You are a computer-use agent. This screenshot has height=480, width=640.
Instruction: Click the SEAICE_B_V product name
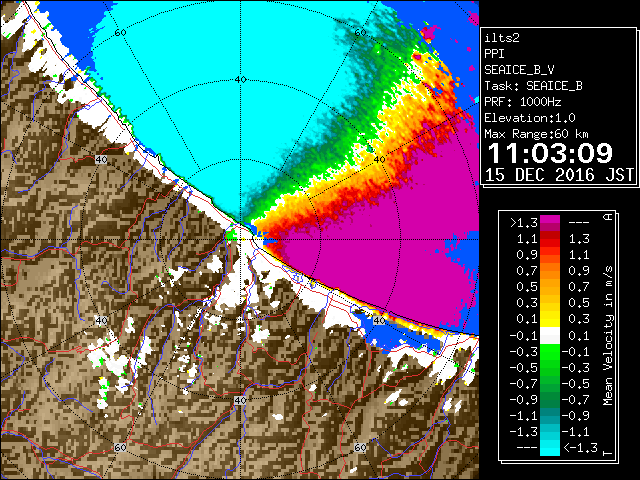[x=519, y=70]
